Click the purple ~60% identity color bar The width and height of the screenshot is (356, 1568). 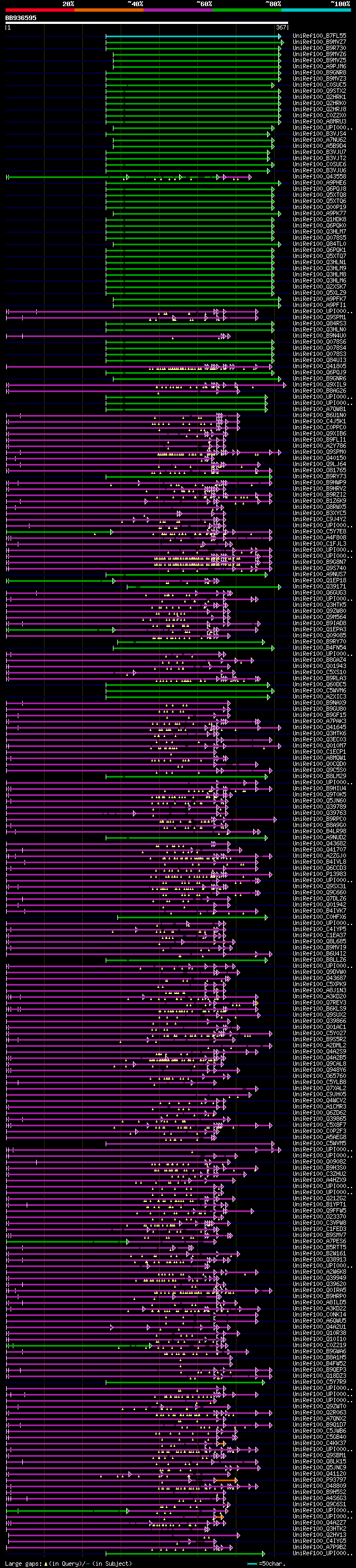(179, 11)
